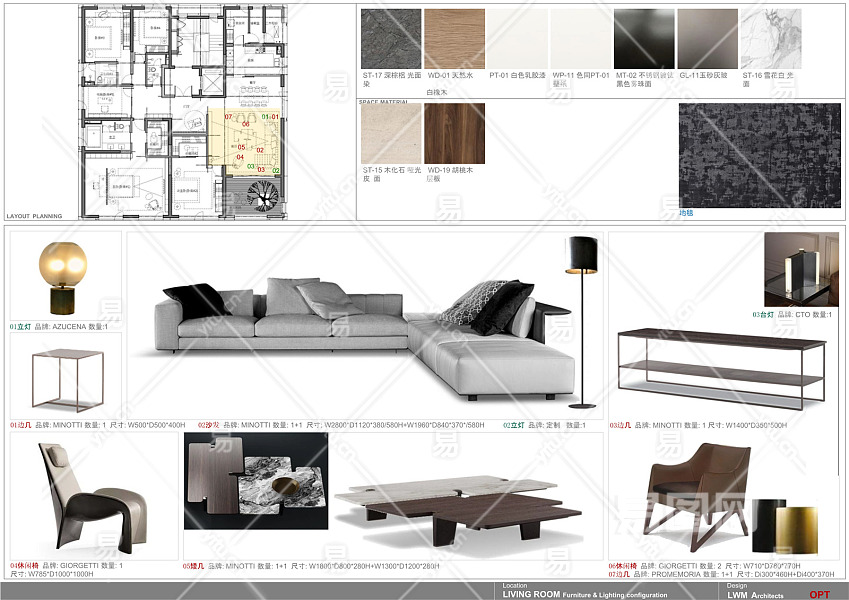Viewport: 849px width, 600px height.
Task: Click the dark patterned carpet sample
Action: point(760,155)
